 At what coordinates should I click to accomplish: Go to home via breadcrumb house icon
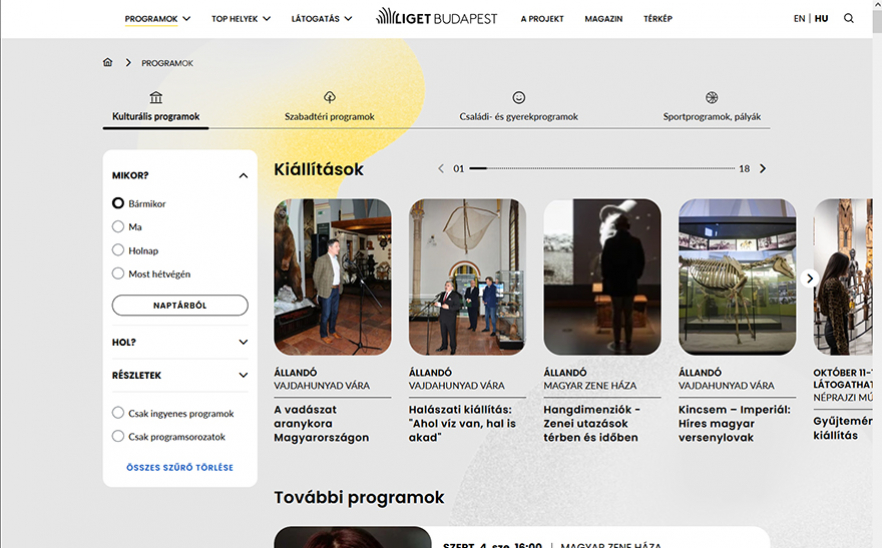point(107,62)
